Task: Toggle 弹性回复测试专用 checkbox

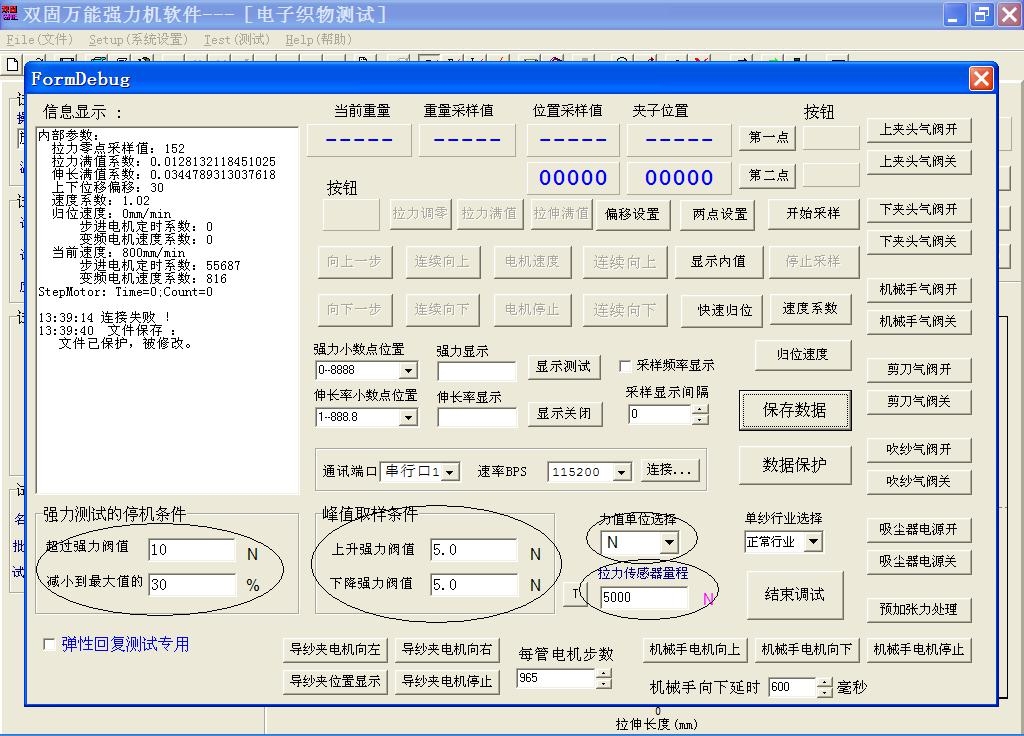Action: (x=50, y=645)
